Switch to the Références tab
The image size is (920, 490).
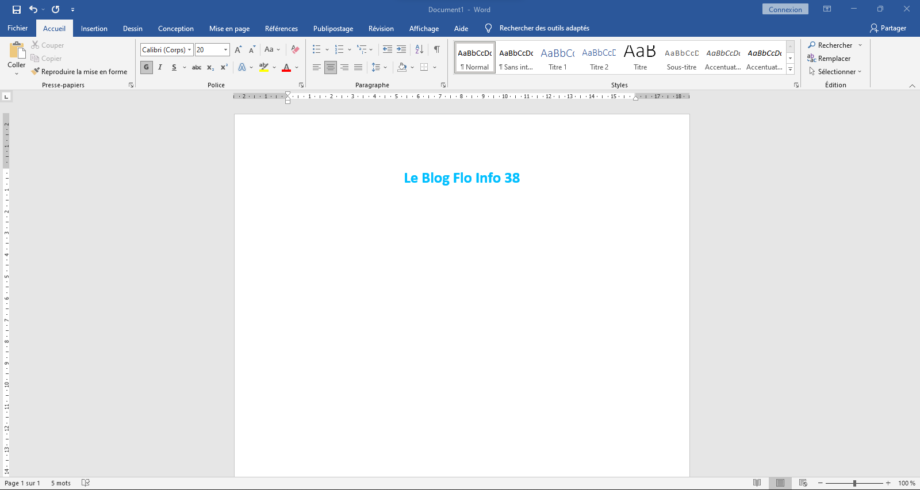[281, 28]
